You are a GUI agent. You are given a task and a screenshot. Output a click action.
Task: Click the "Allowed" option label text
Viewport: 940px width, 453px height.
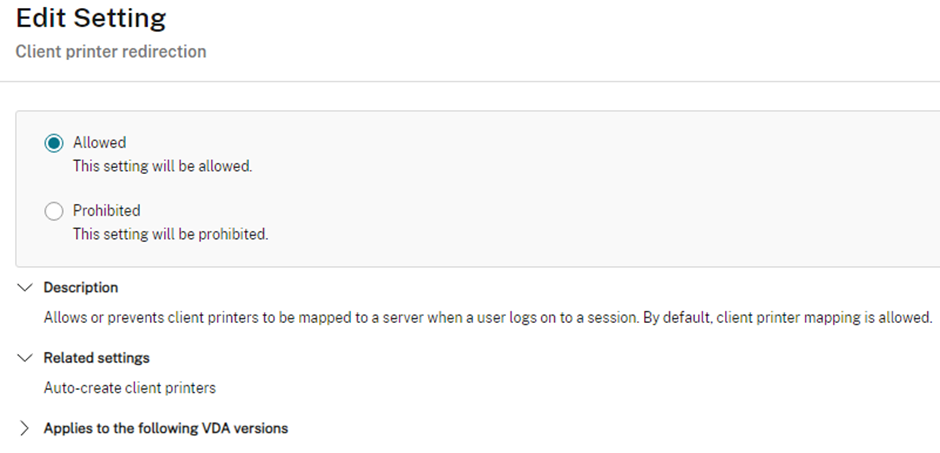click(100, 143)
